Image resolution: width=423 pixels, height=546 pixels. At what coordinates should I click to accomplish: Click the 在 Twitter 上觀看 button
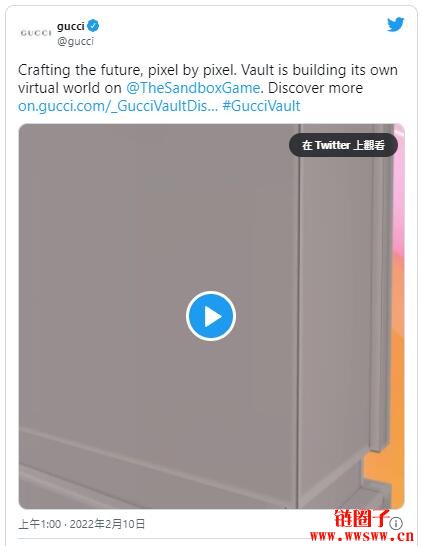[343, 145]
